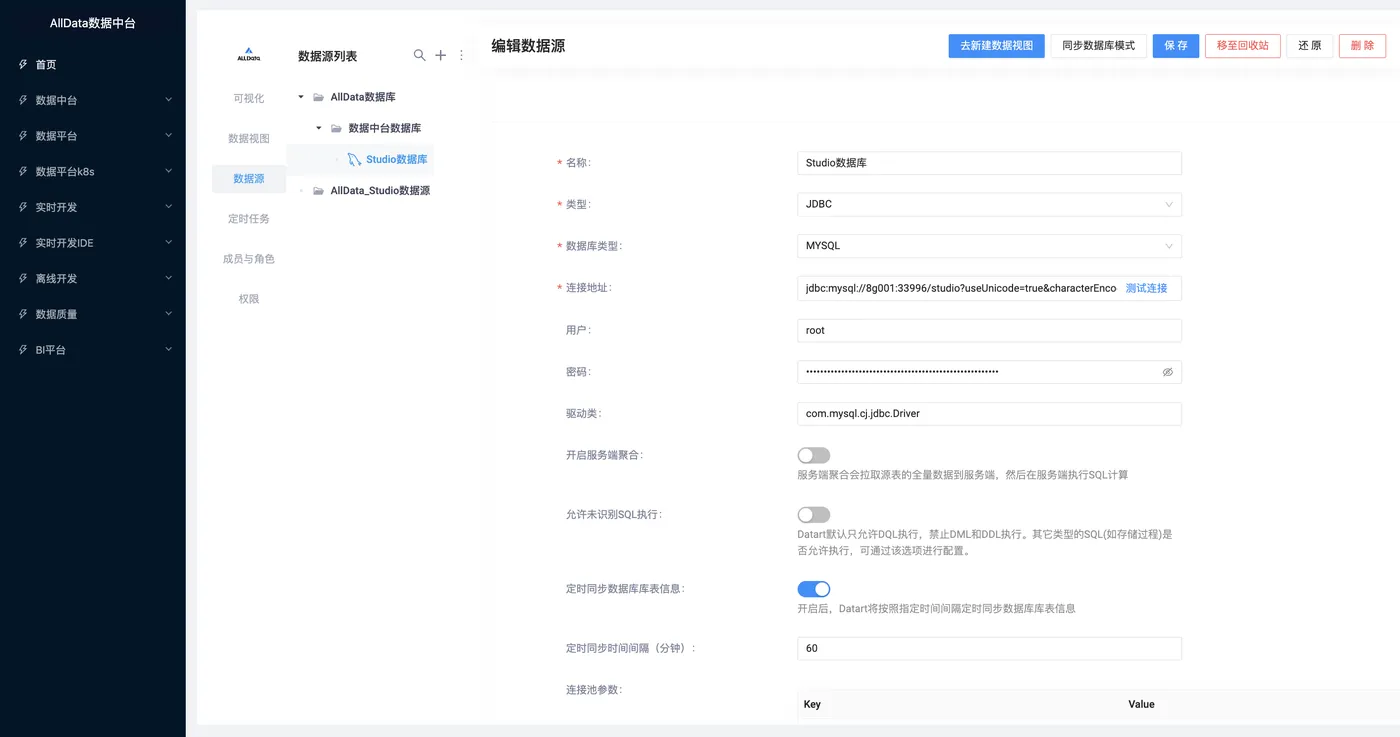Disable the 定时同步数据库库表信息 switch
The width and height of the screenshot is (1400, 737).
[x=814, y=589]
